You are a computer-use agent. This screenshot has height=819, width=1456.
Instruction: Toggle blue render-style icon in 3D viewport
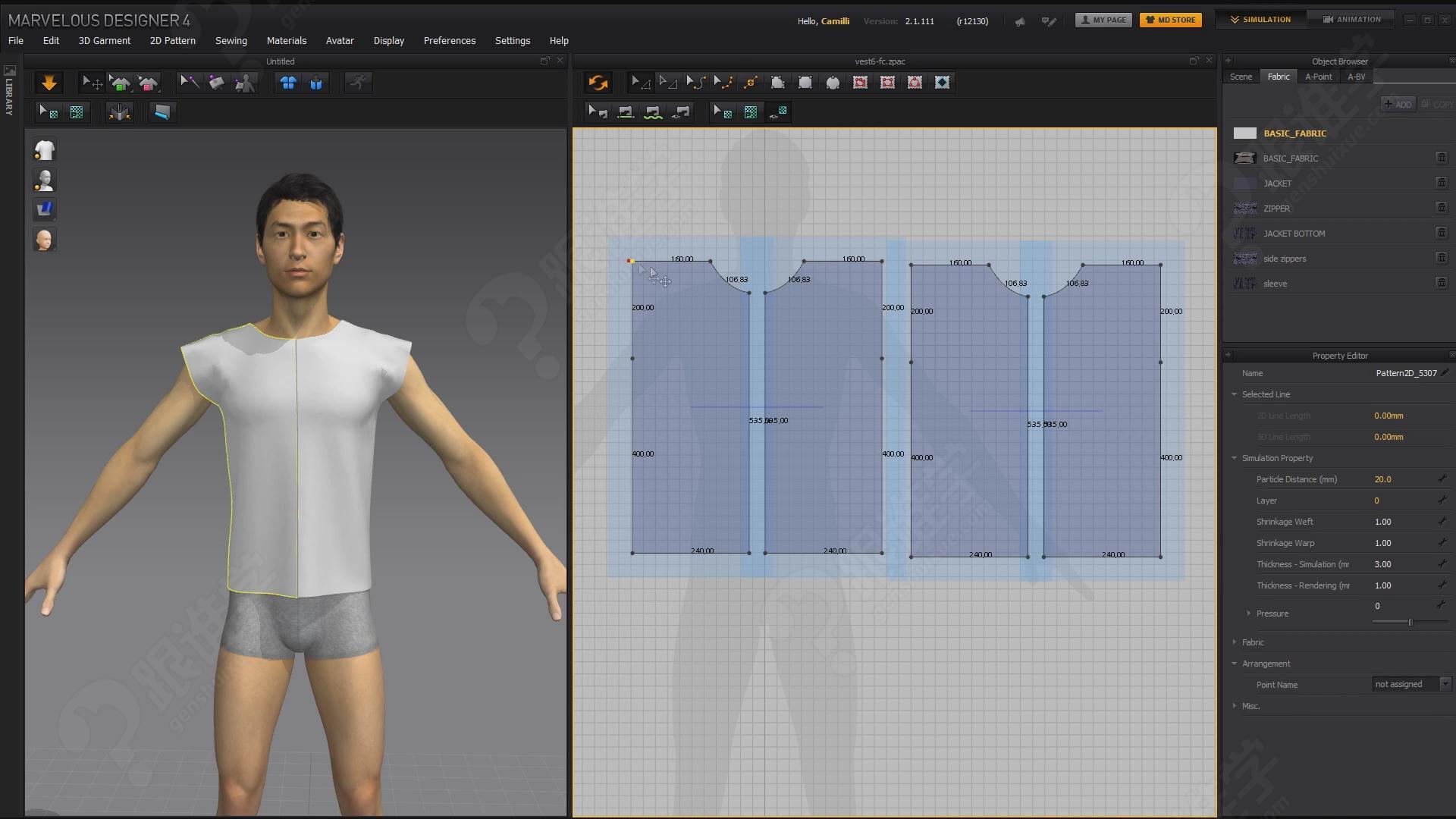pos(45,209)
